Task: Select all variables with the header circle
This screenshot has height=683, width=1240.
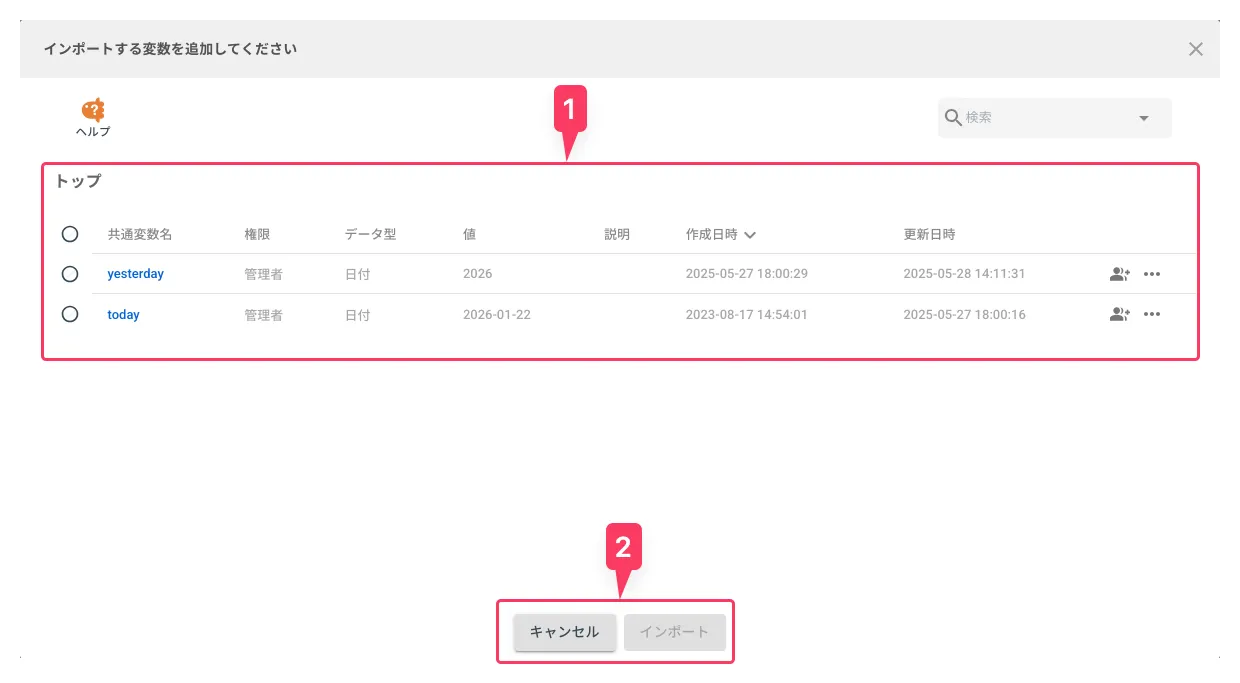Action: coord(70,233)
